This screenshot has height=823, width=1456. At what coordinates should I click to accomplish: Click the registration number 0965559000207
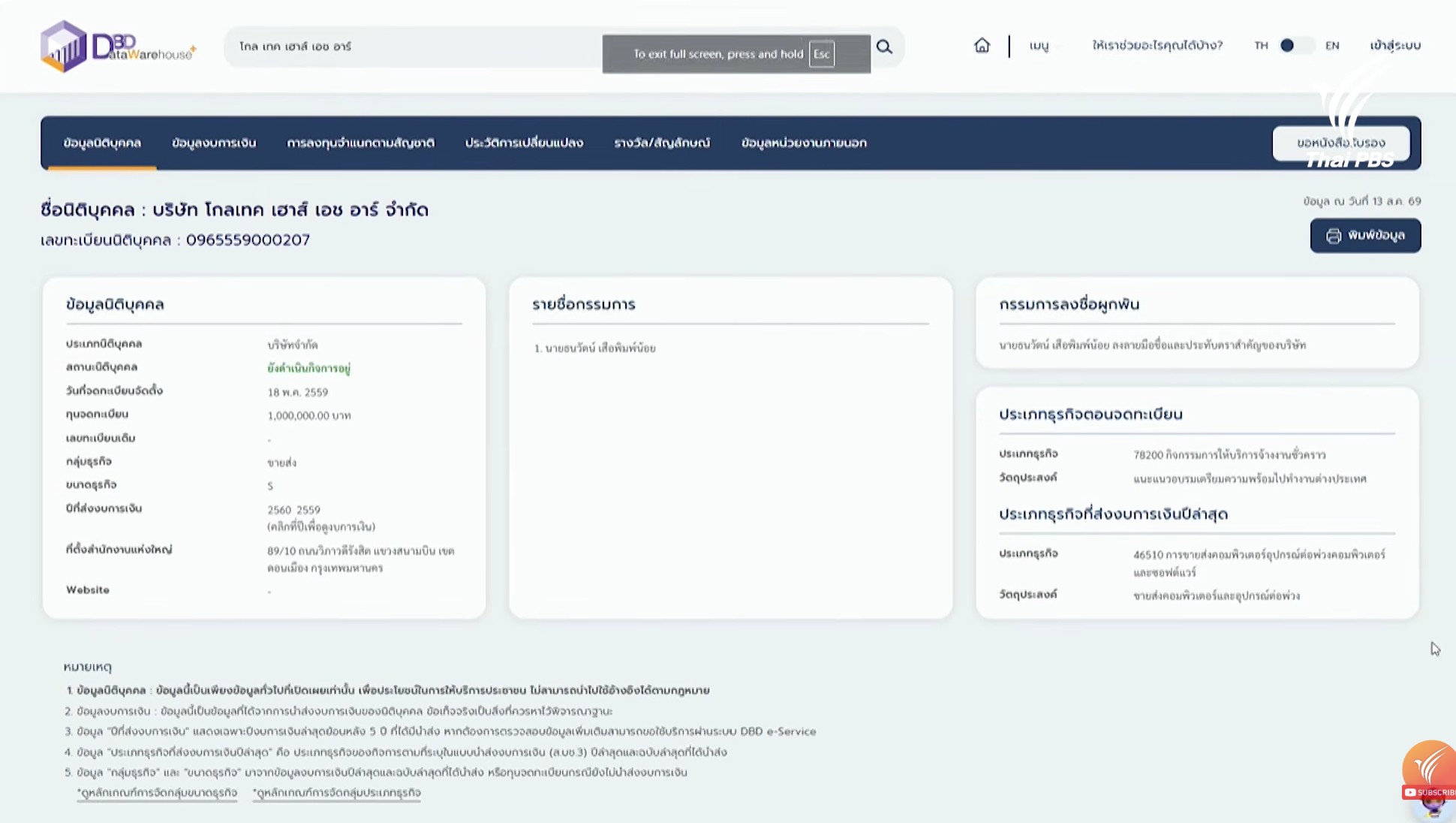(x=248, y=240)
